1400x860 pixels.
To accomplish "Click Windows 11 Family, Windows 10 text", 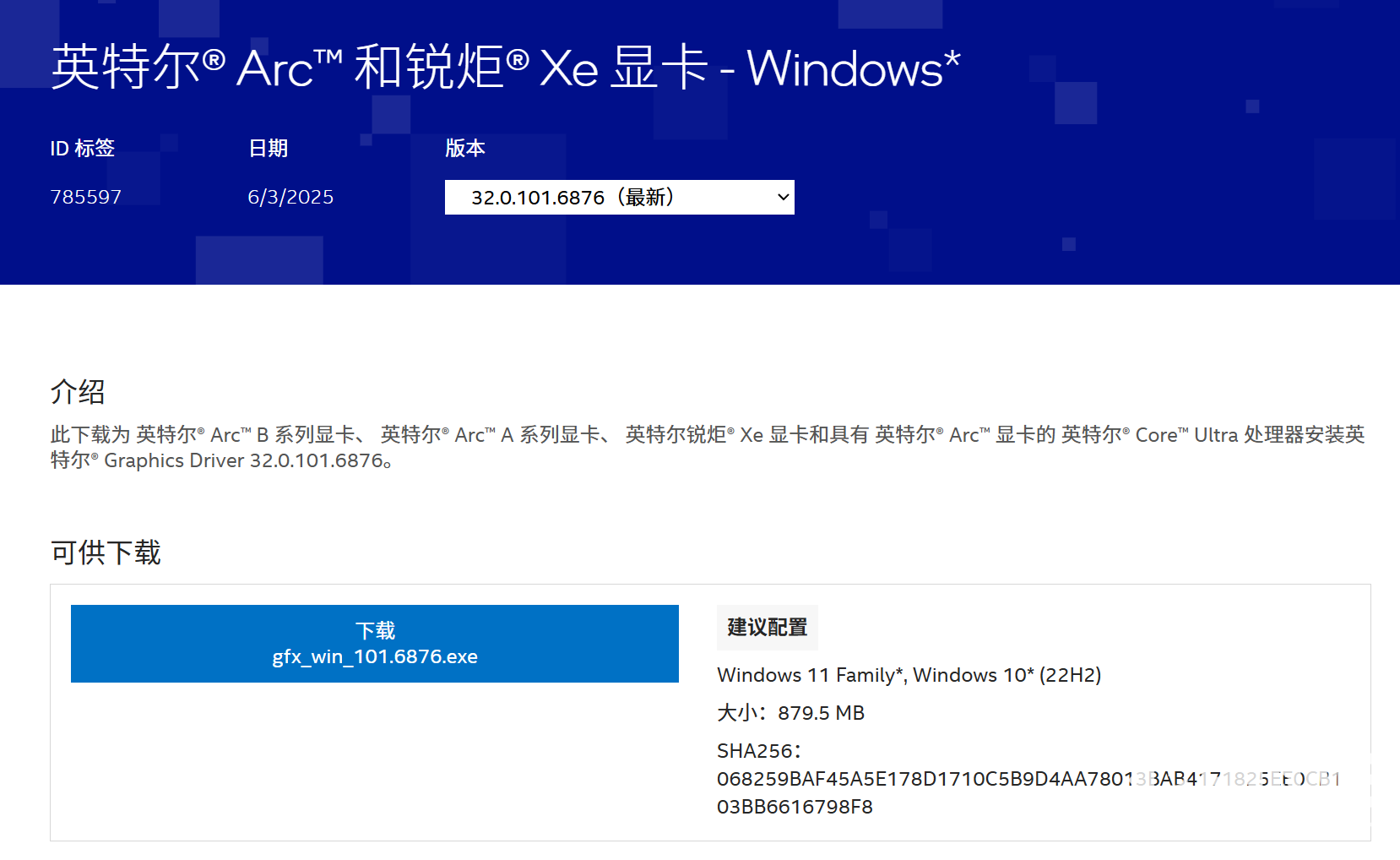I will (x=909, y=675).
